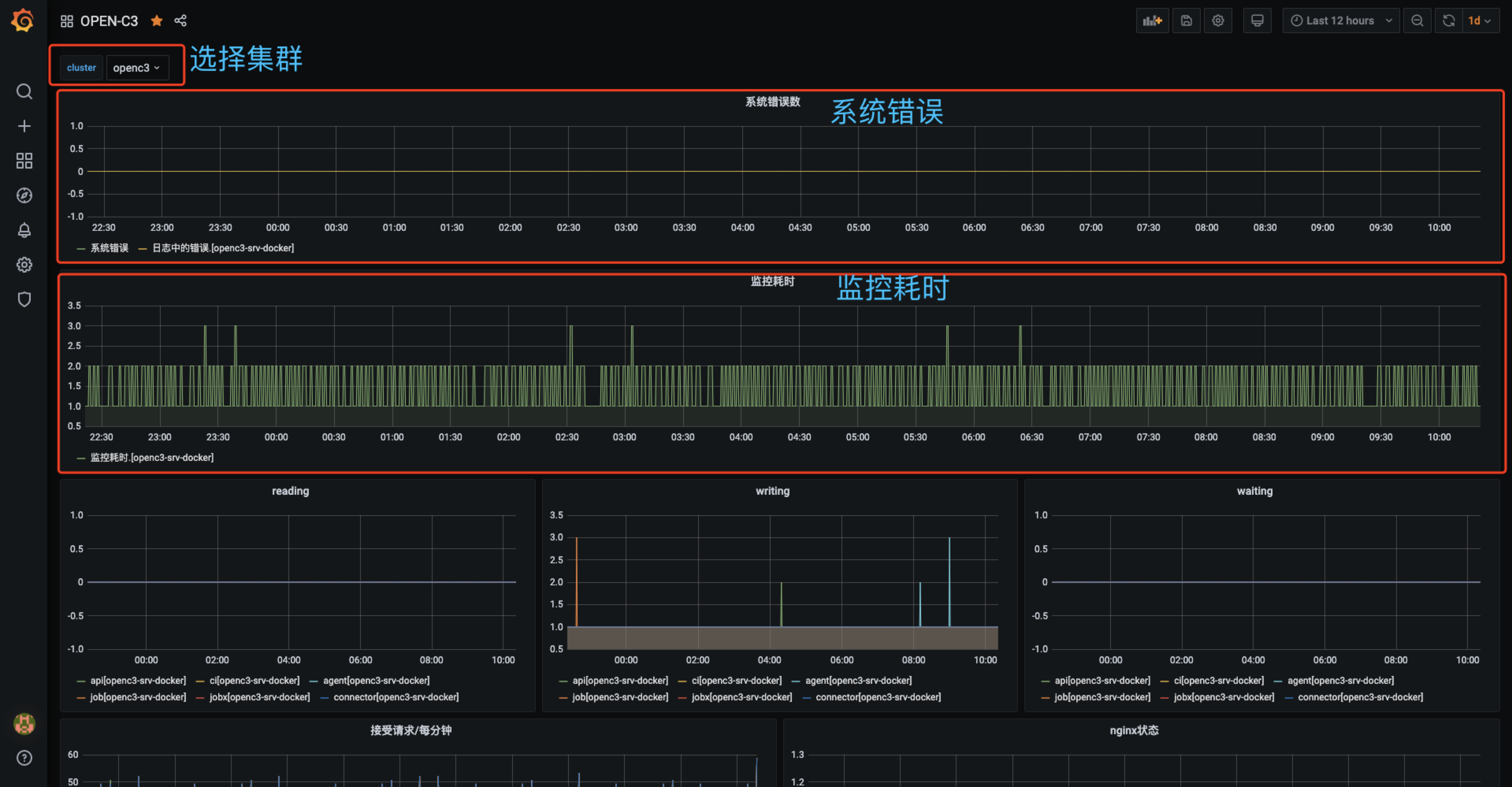Click the Create plus icon in sidebar
This screenshot has height=787, width=1512.
click(x=24, y=126)
